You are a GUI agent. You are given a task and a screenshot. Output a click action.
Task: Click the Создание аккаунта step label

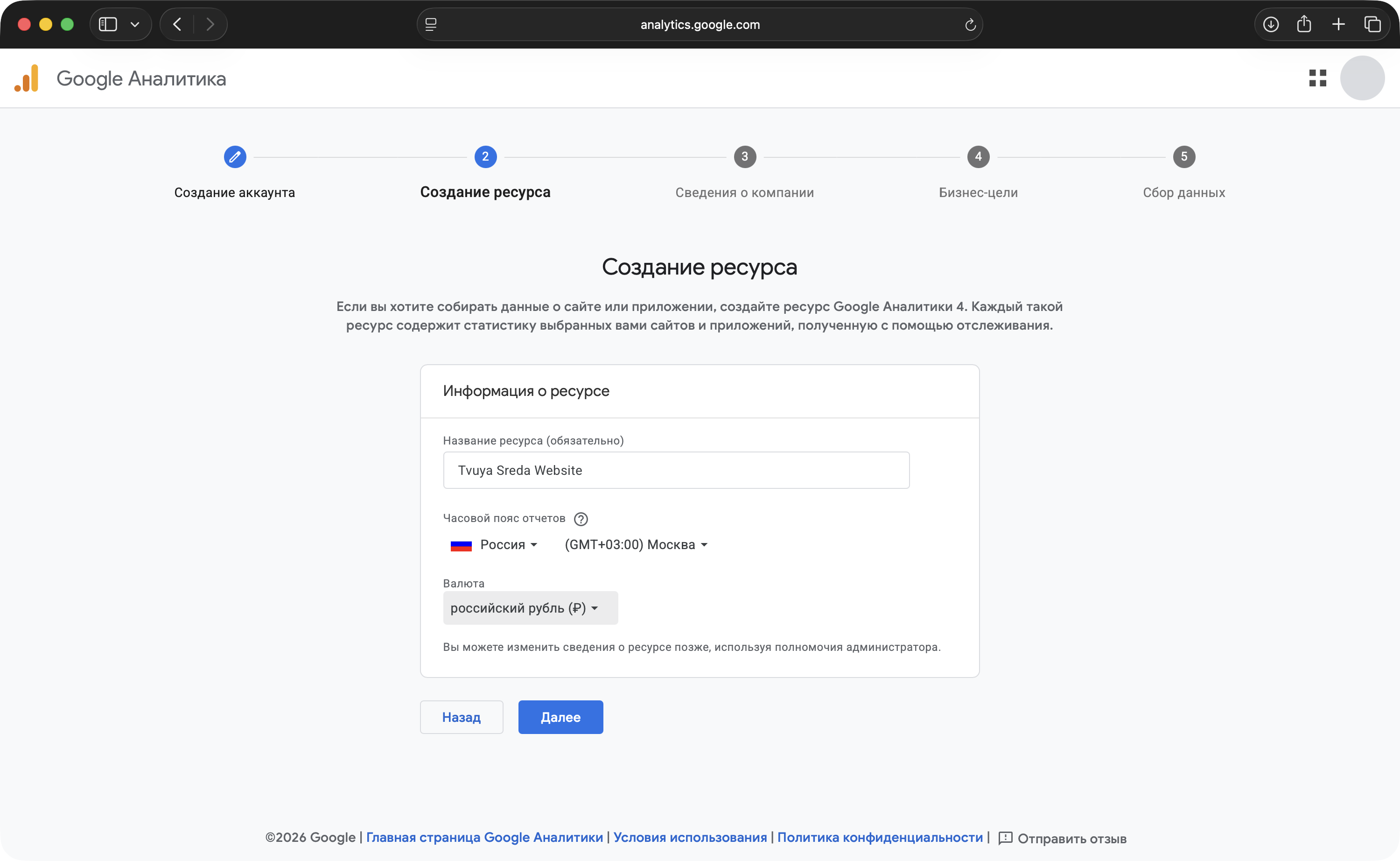[234, 192]
